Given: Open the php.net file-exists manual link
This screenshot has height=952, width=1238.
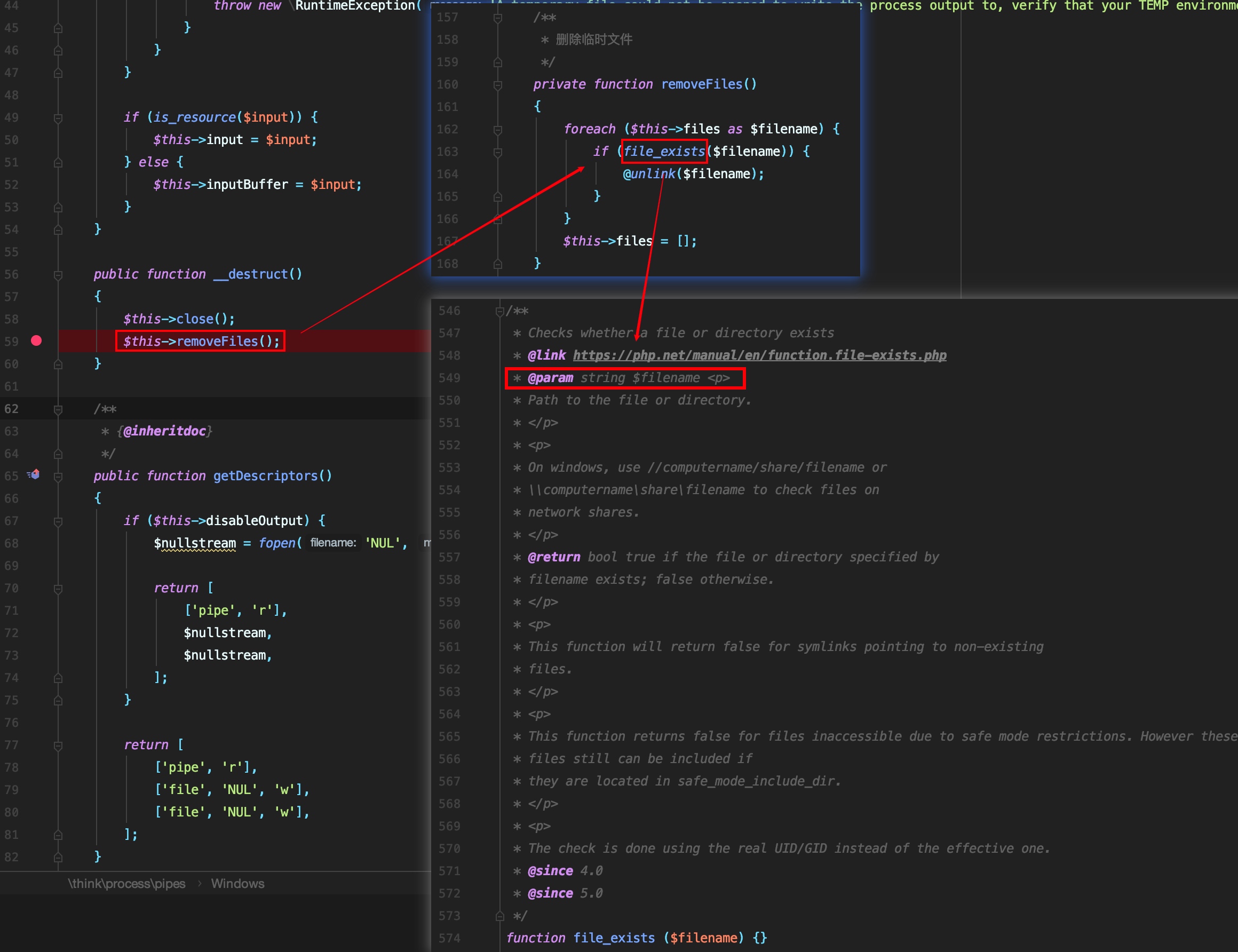Looking at the screenshot, I should tap(759, 355).
